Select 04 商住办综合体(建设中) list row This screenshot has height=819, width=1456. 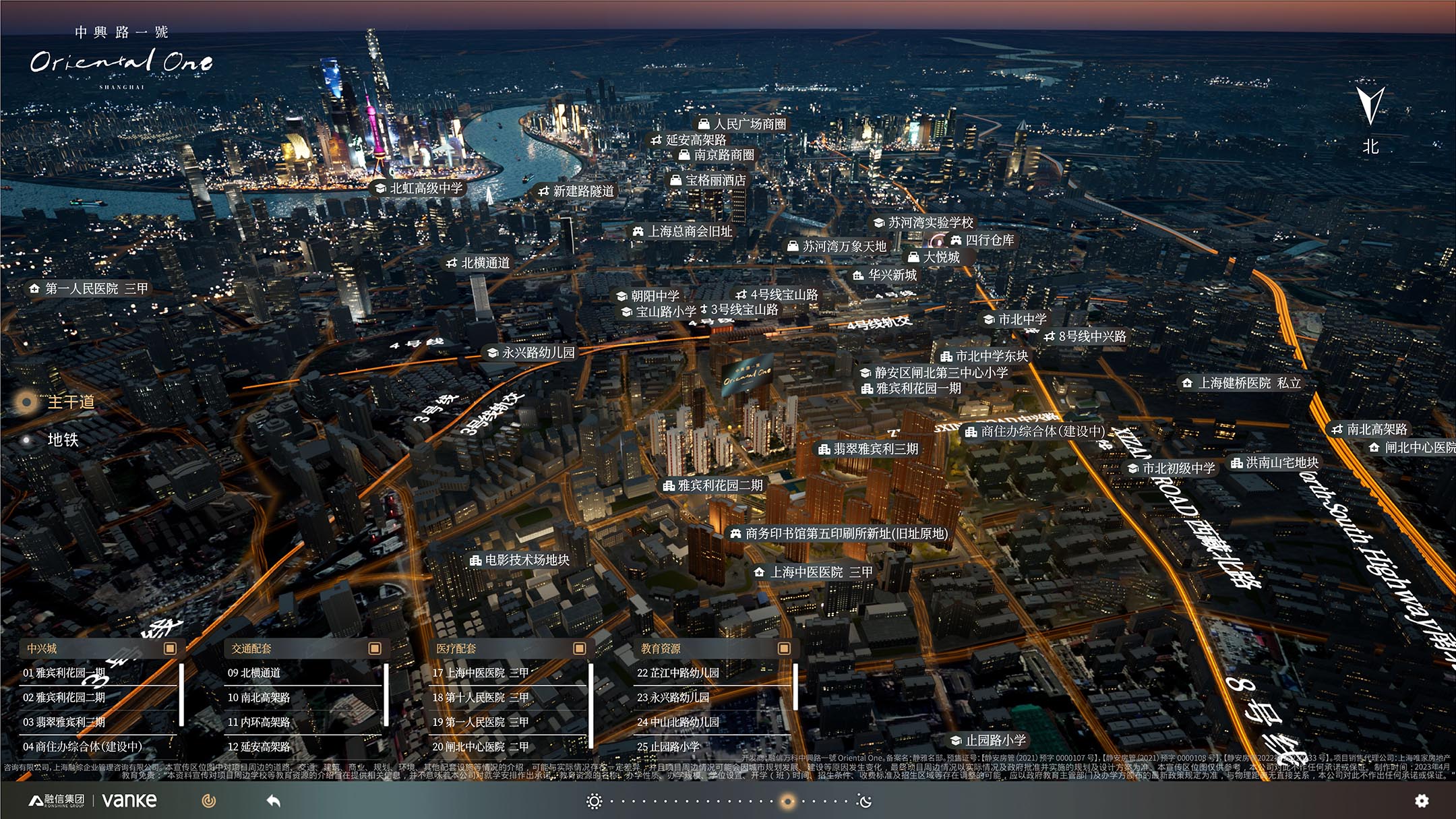(98, 747)
